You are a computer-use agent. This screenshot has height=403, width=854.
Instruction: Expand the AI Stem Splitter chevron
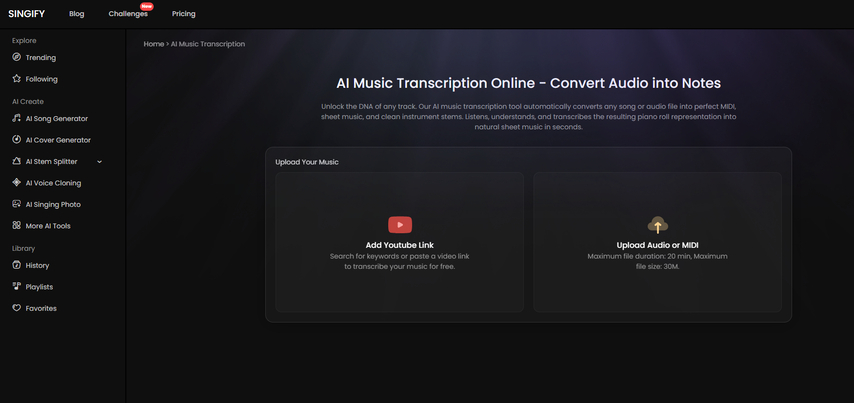click(100, 162)
